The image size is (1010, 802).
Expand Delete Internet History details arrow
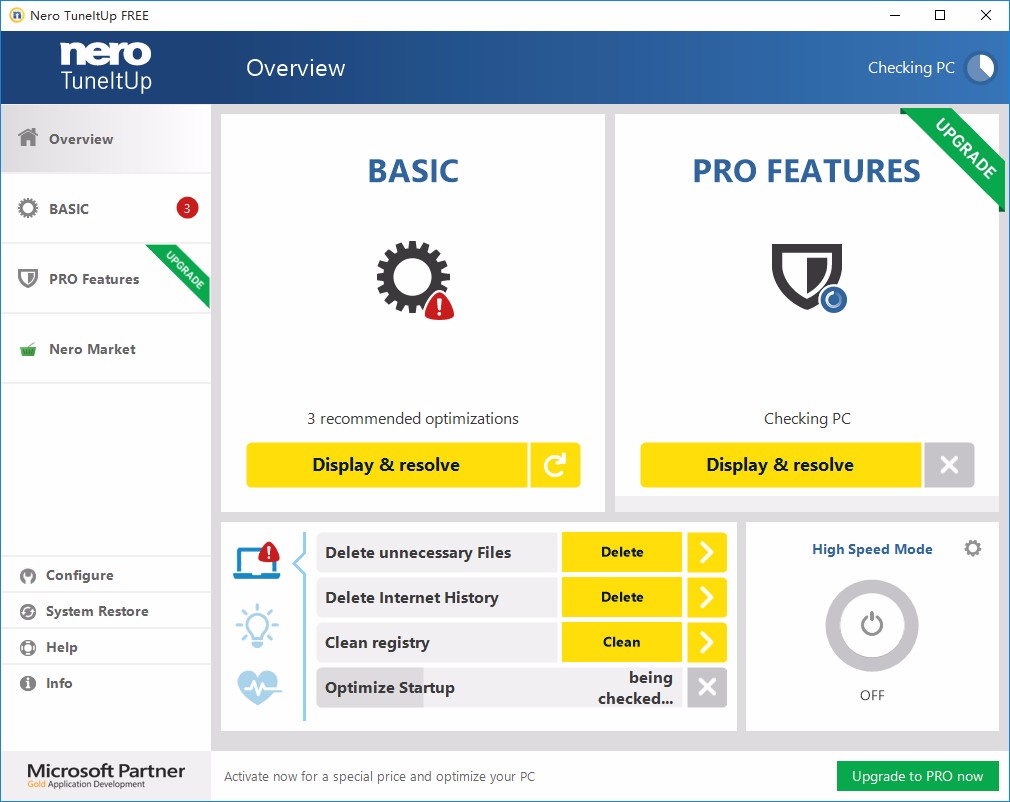(707, 597)
